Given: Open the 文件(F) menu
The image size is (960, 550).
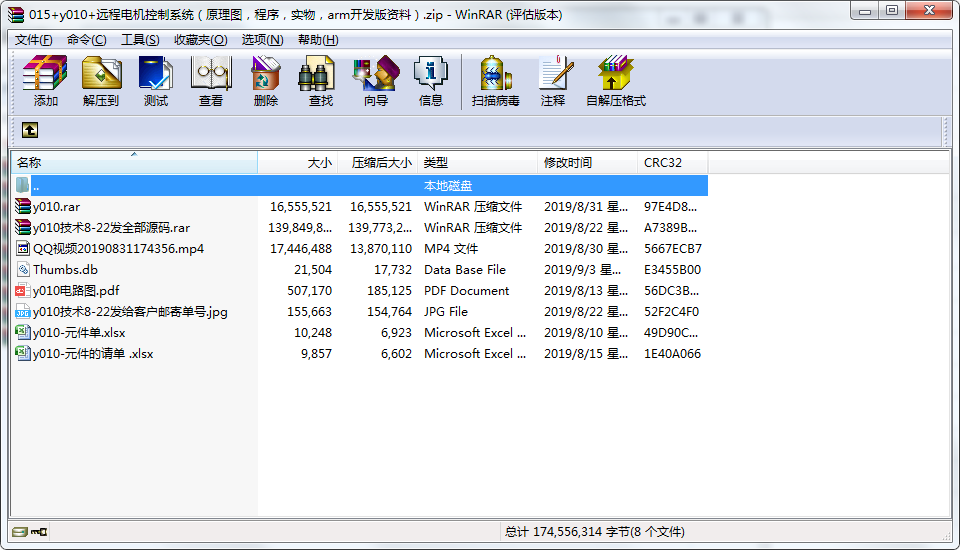Looking at the screenshot, I should pos(34,40).
